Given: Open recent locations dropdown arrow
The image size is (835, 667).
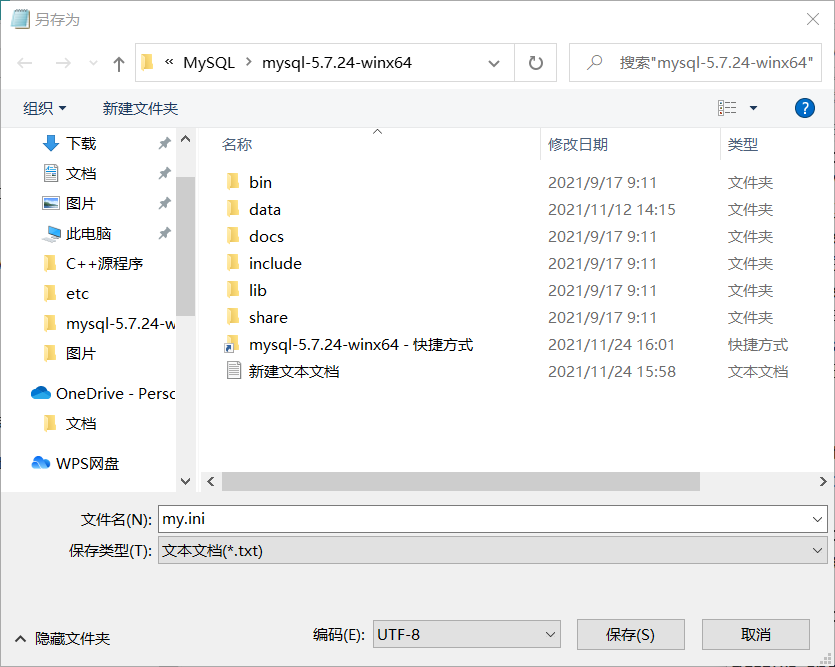Looking at the screenshot, I should click(x=93, y=63).
